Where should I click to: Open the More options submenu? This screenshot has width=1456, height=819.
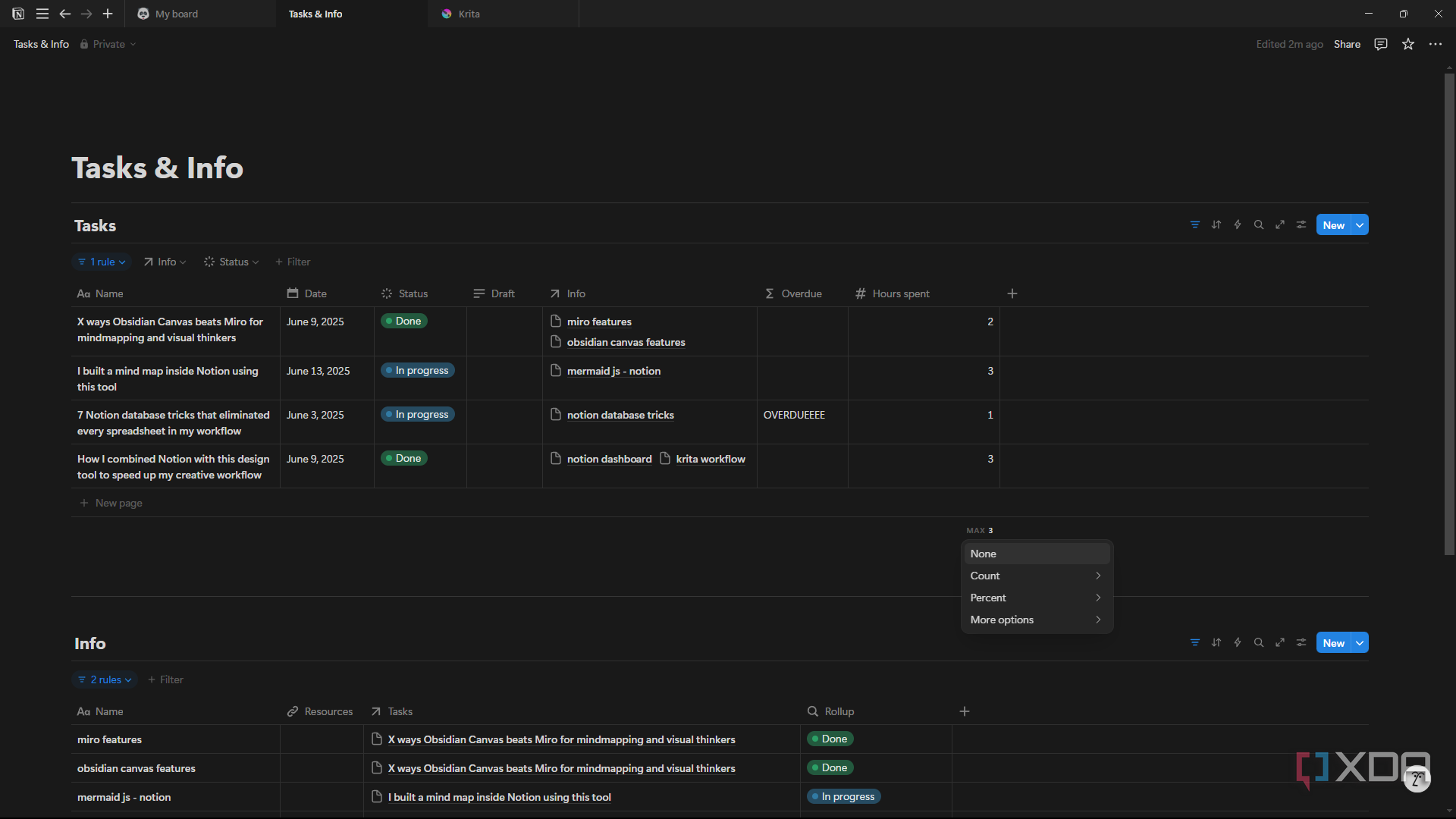click(x=1037, y=620)
